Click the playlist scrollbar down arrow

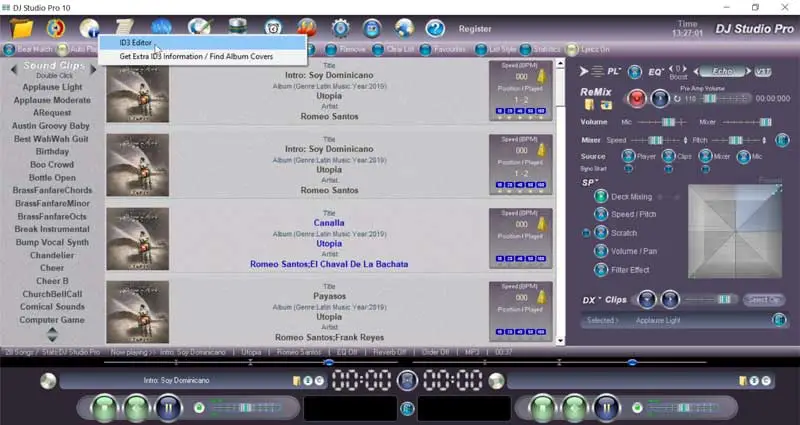coord(560,340)
